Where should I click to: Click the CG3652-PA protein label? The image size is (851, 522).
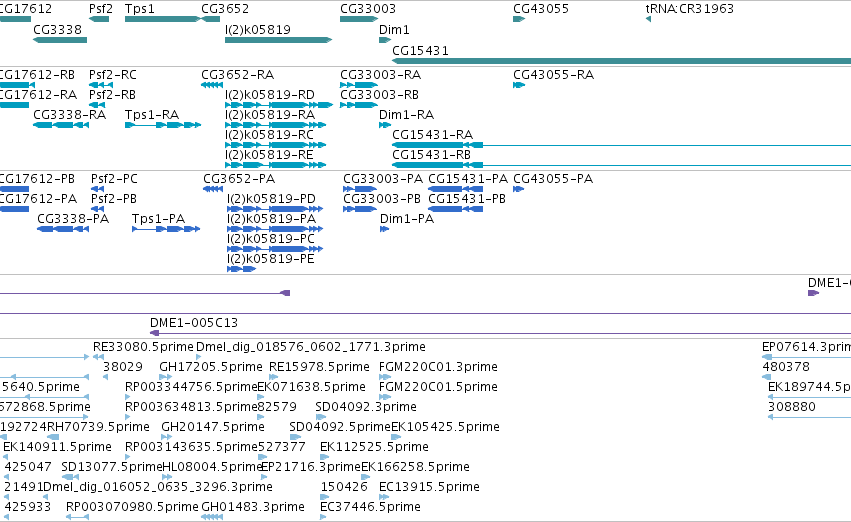[x=239, y=179]
